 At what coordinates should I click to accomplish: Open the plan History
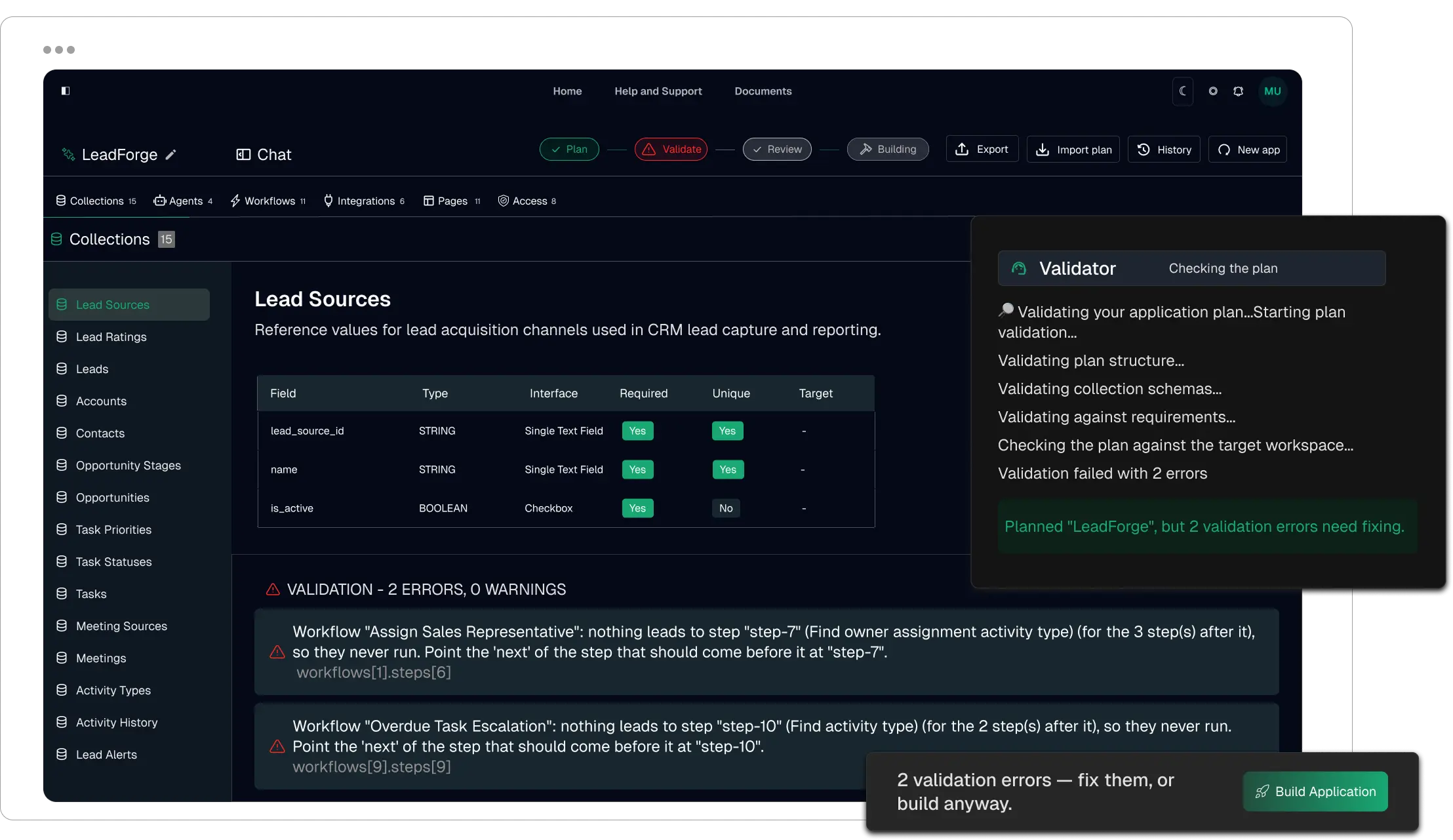1164,150
